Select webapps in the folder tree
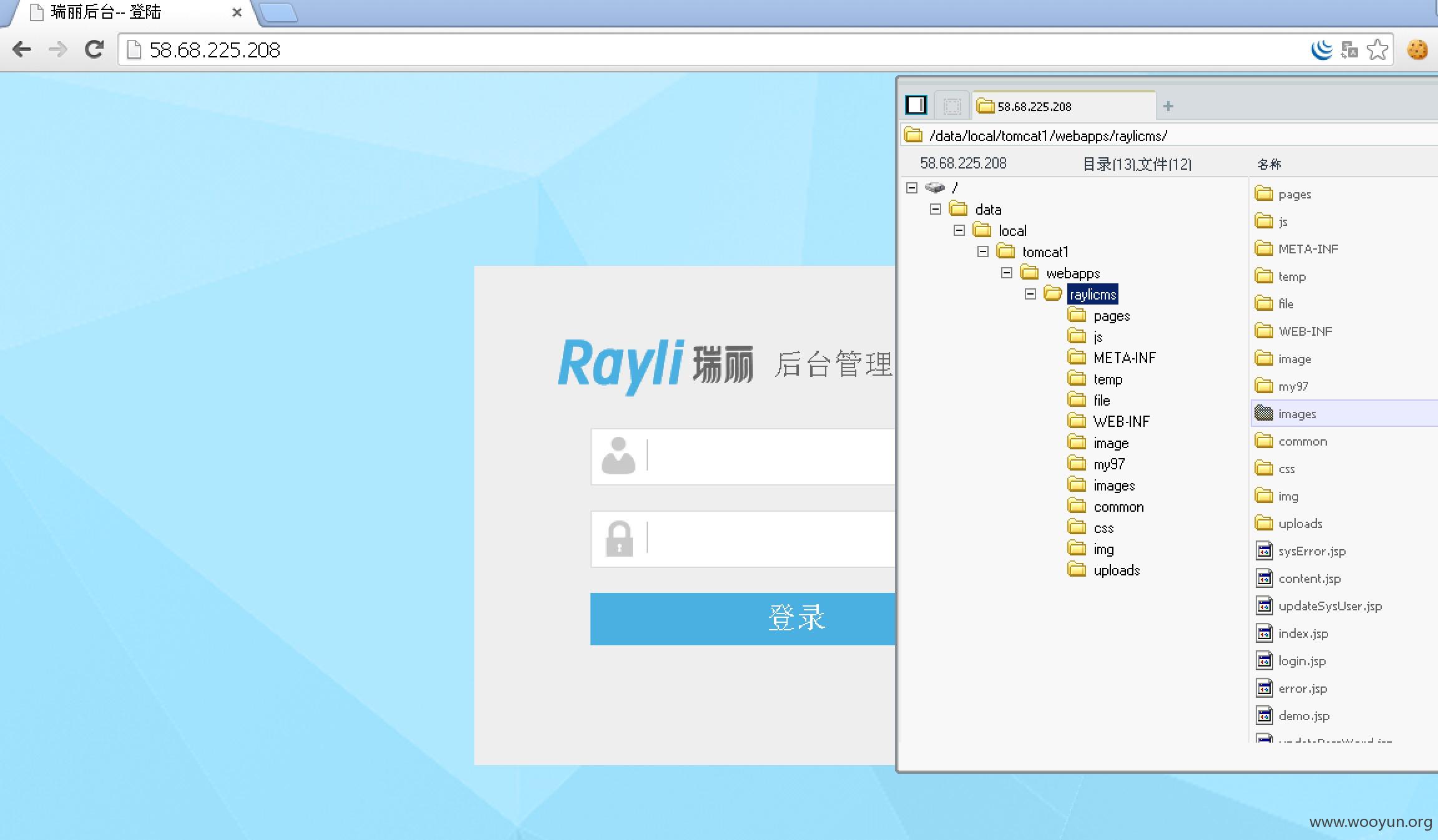This screenshot has width=1438, height=840. [x=1073, y=273]
